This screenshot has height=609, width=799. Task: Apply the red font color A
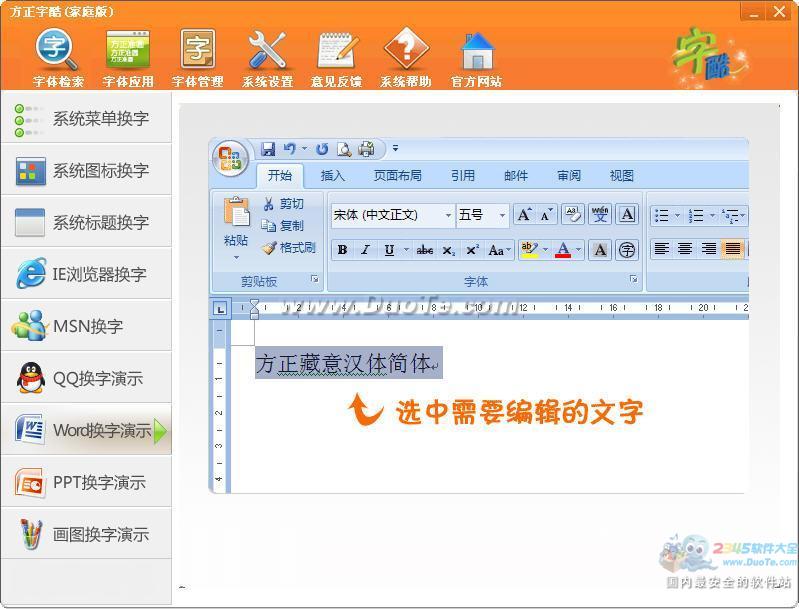(563, 250)
